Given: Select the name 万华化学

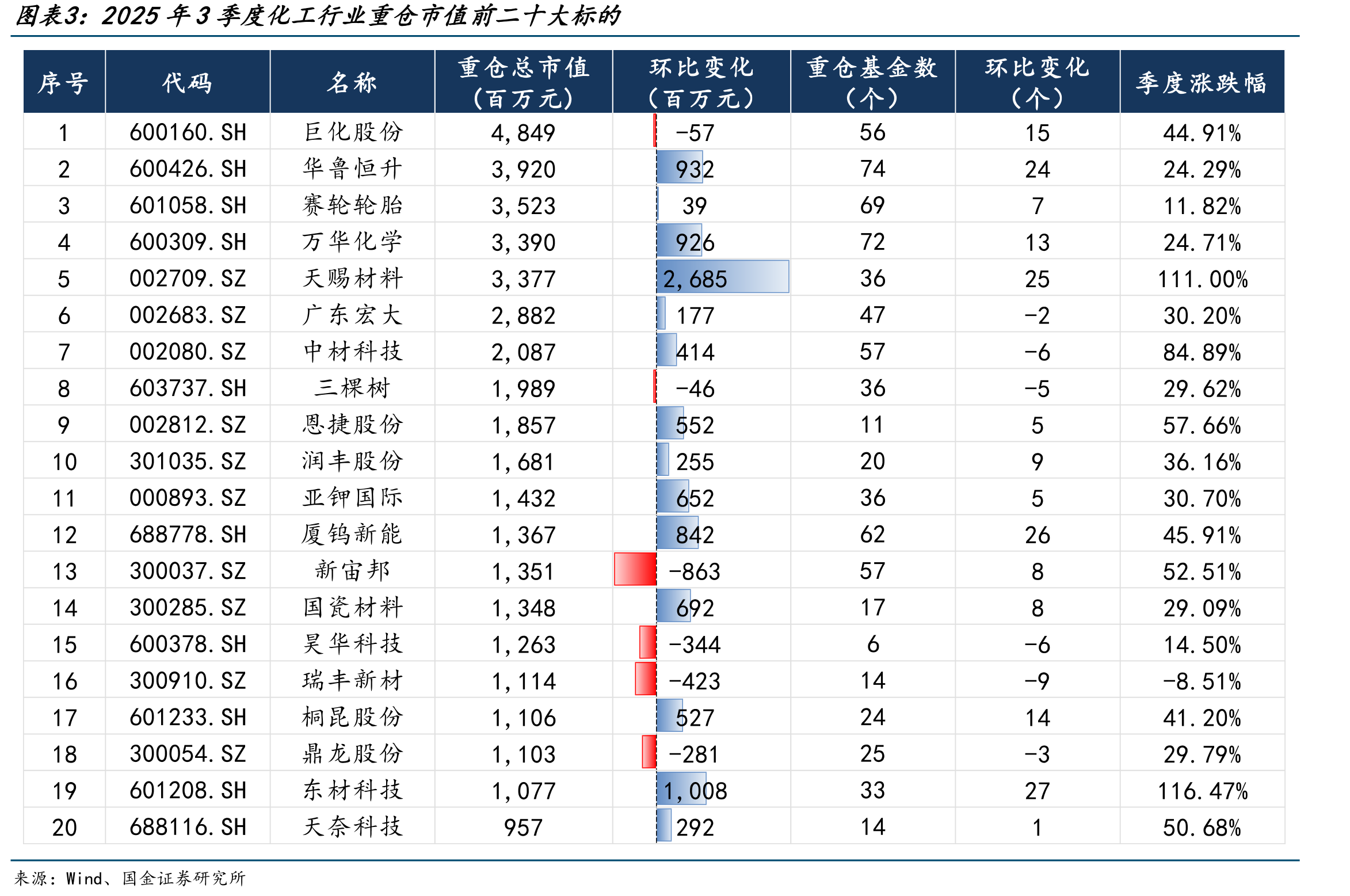Looking at the screenshot, I should 352,242.
